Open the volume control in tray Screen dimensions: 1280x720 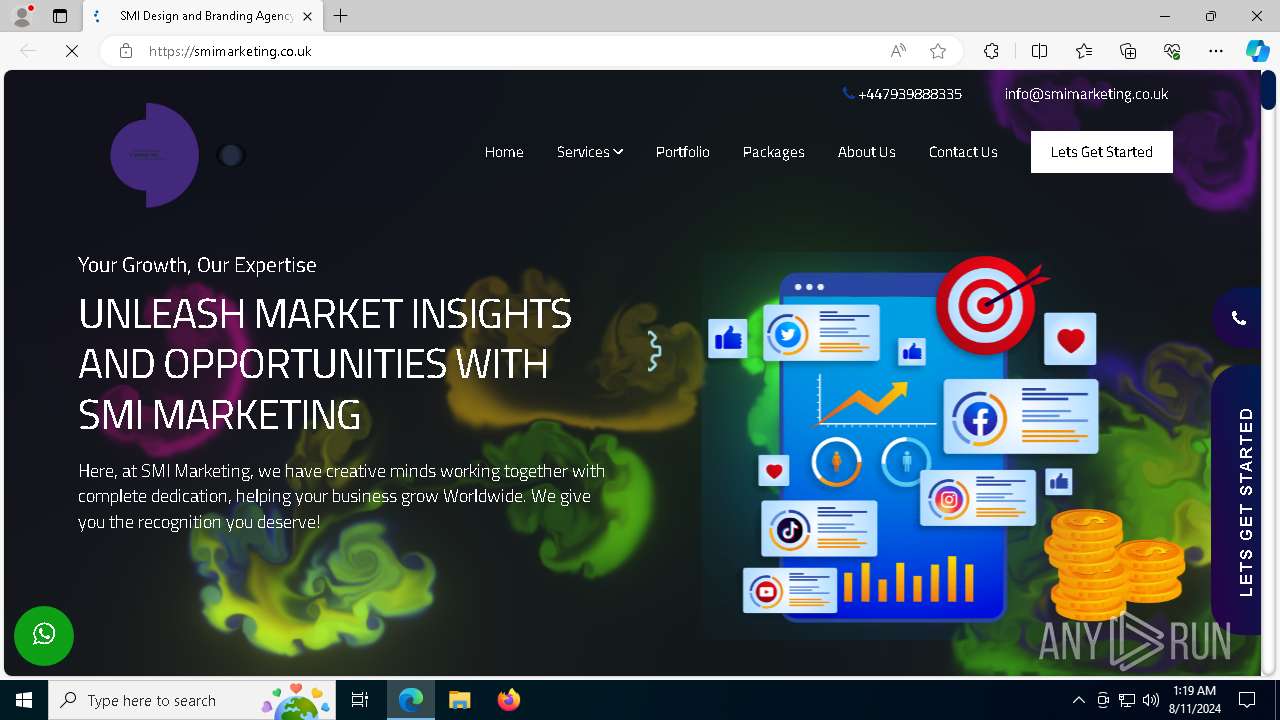click(1151, 700)
